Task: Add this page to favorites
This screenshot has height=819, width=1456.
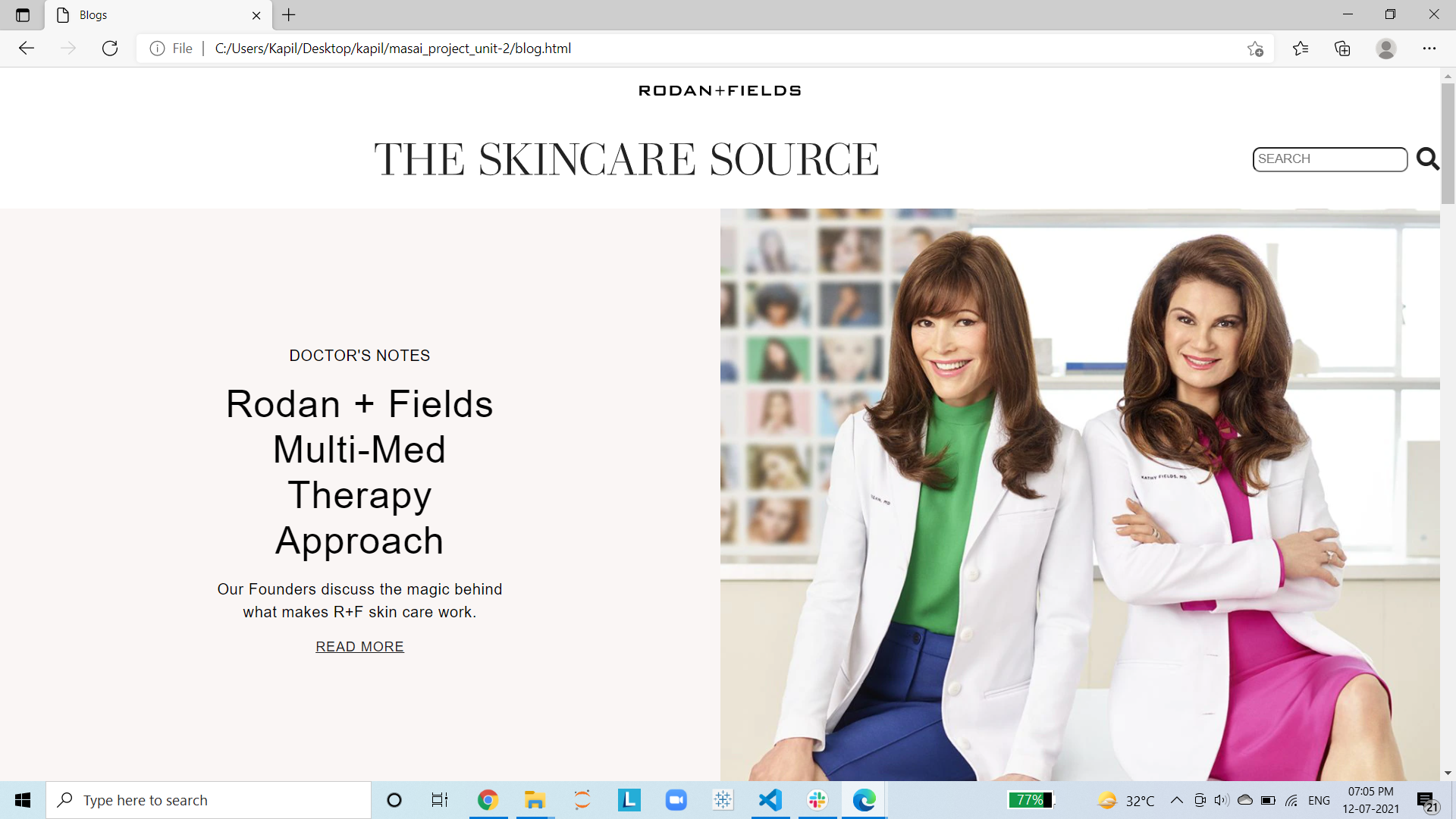Action: pos(1255,49)
